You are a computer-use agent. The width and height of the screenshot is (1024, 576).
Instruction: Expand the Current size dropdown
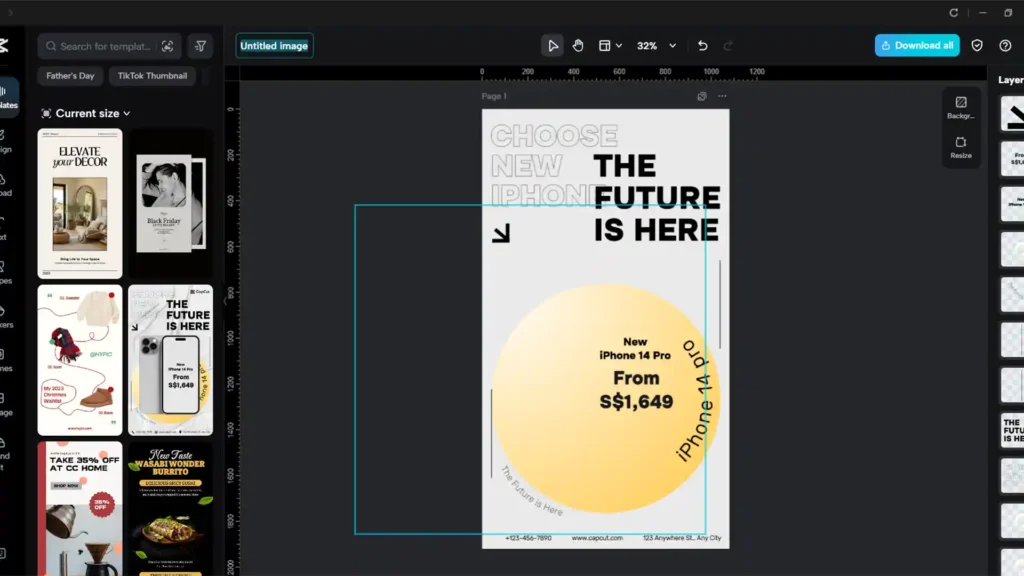[86, 114]
